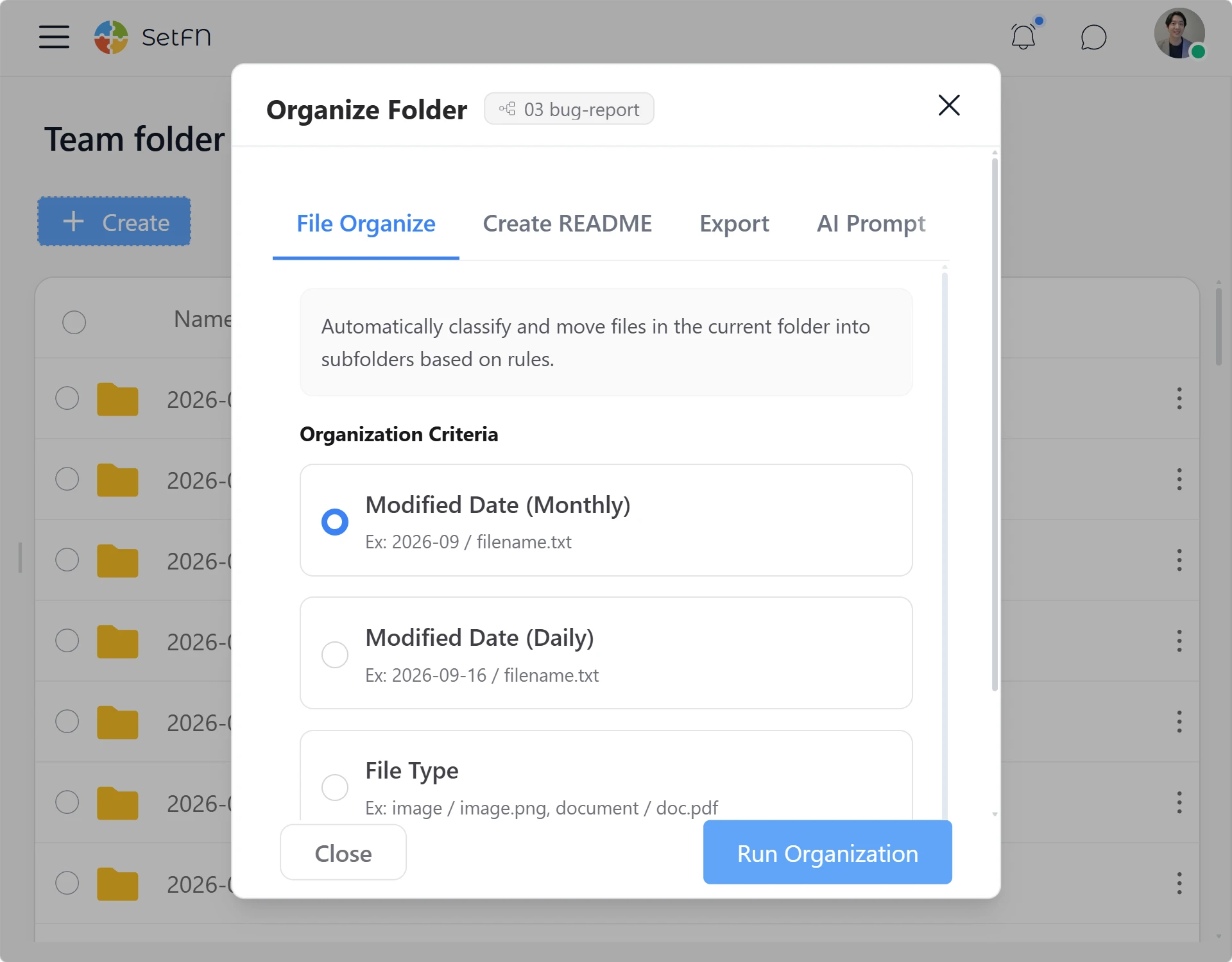Open the first folder row's three-dot menu
Viewport: 1232px width, 962px height.
tap(1179, 398)
